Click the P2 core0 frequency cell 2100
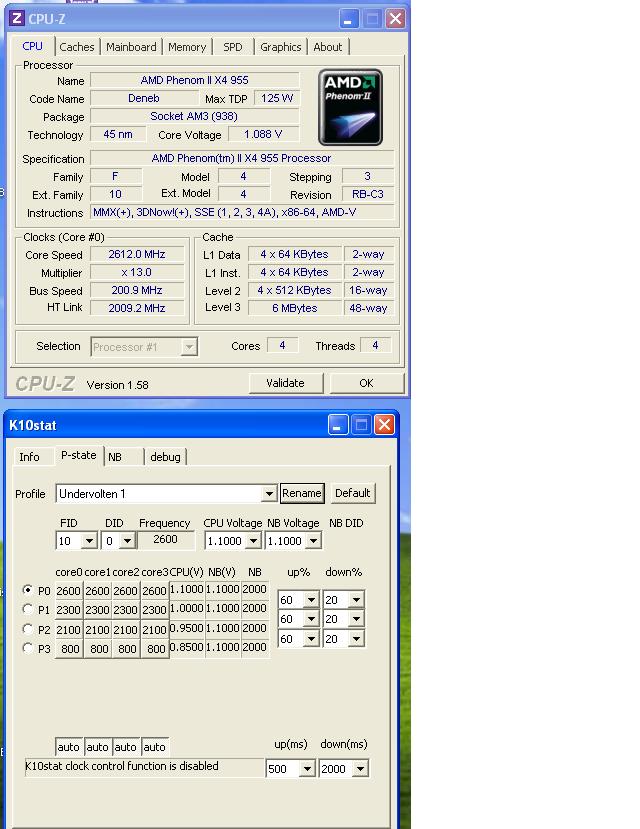Image resolution: width=640 pixels, height=829 pixels. (68, 630)
